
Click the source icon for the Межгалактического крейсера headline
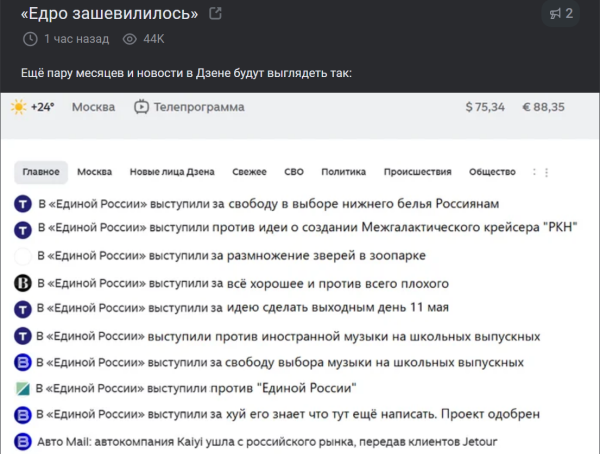(23, 230)
